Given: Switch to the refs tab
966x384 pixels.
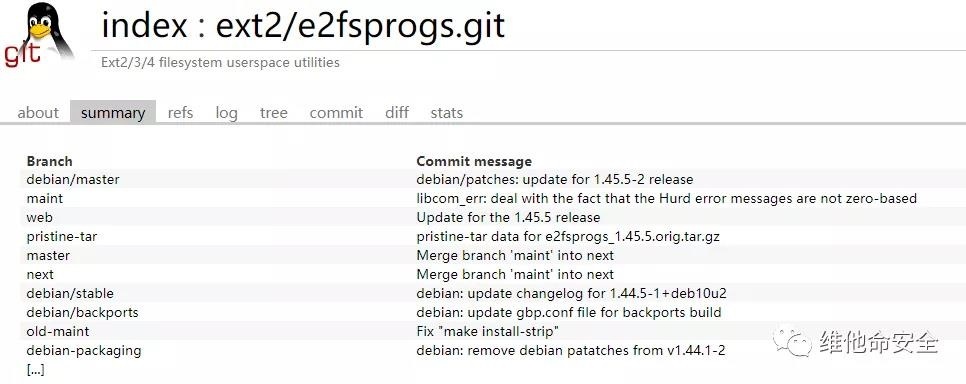Looking at the screenshot, I should click(180, 113).
